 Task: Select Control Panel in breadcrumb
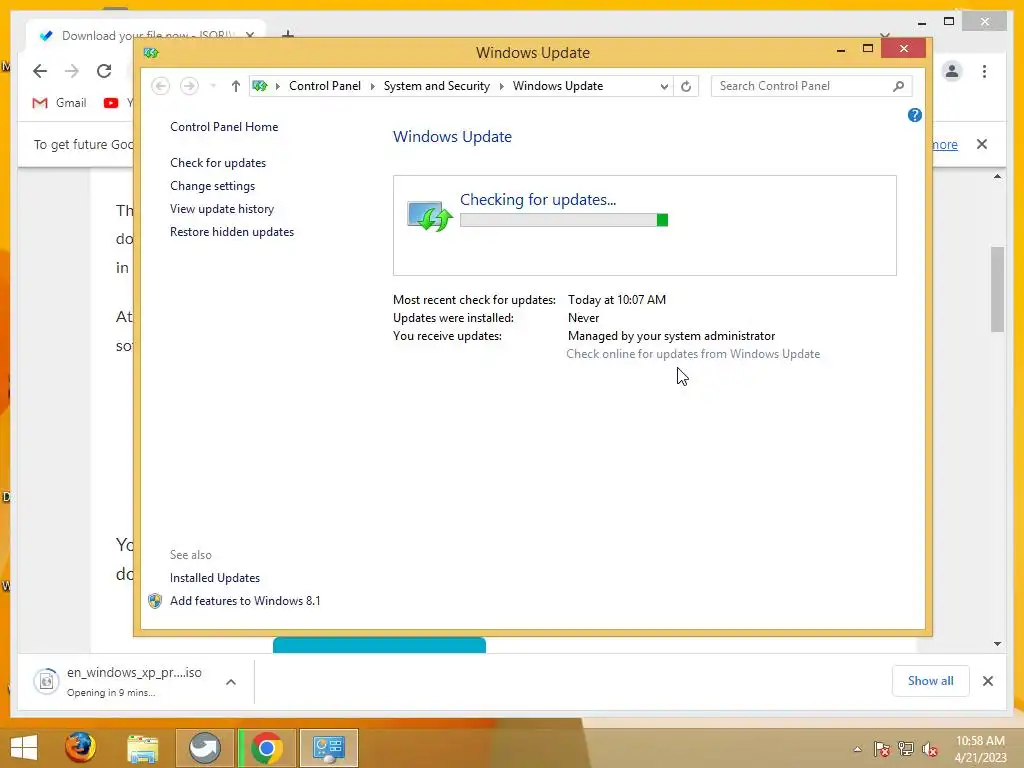(x=325, y=86)
